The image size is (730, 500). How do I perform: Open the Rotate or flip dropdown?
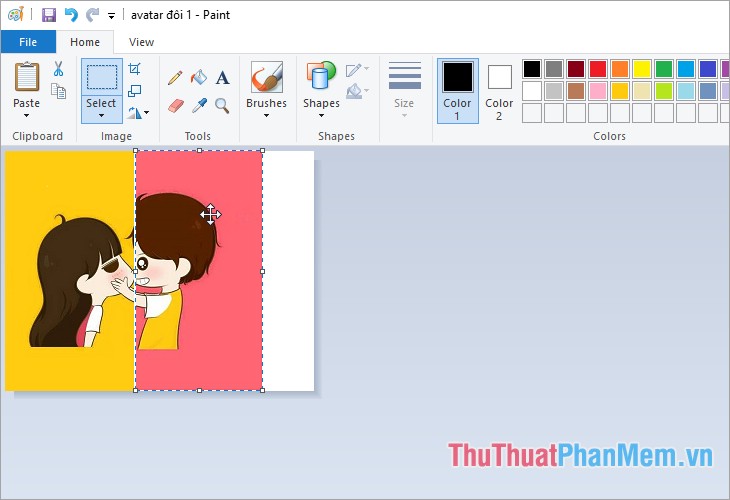click(x=138, y=113)
